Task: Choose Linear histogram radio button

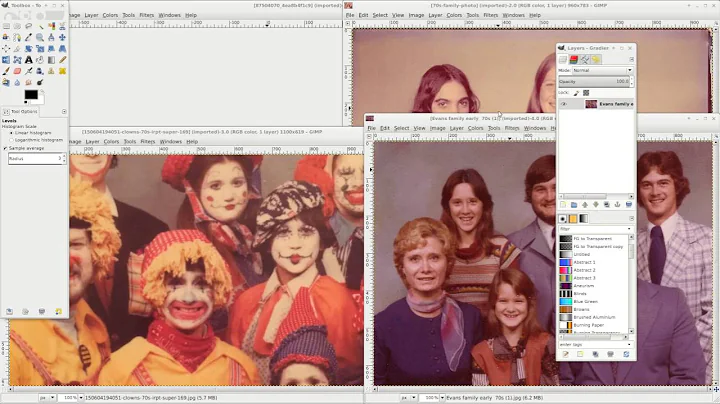Action: 11,133
